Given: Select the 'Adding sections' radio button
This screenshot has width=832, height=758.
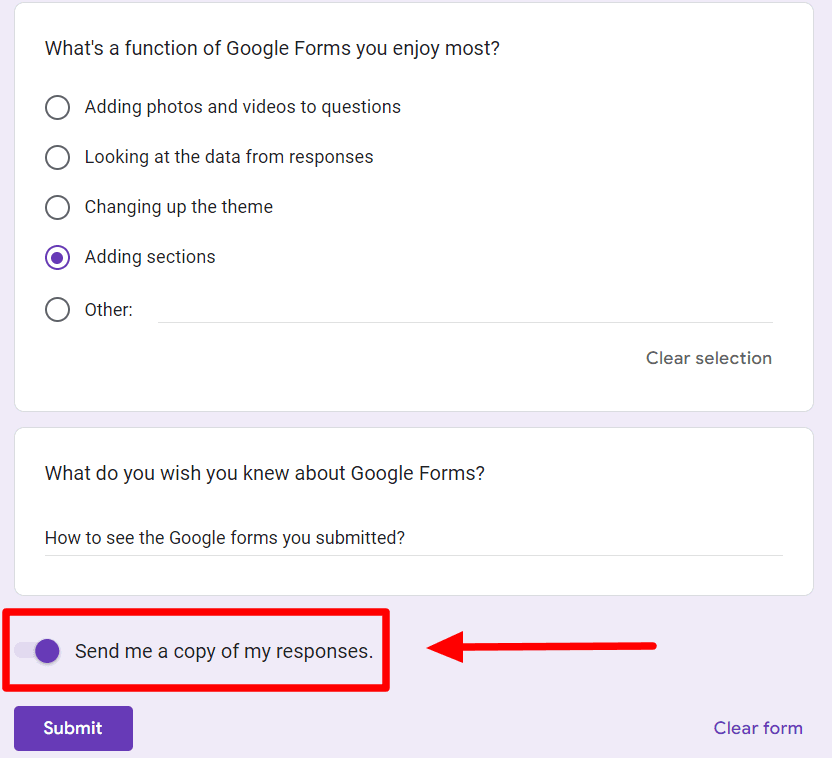Looking at the screenshot, I should tap(57, 258).
